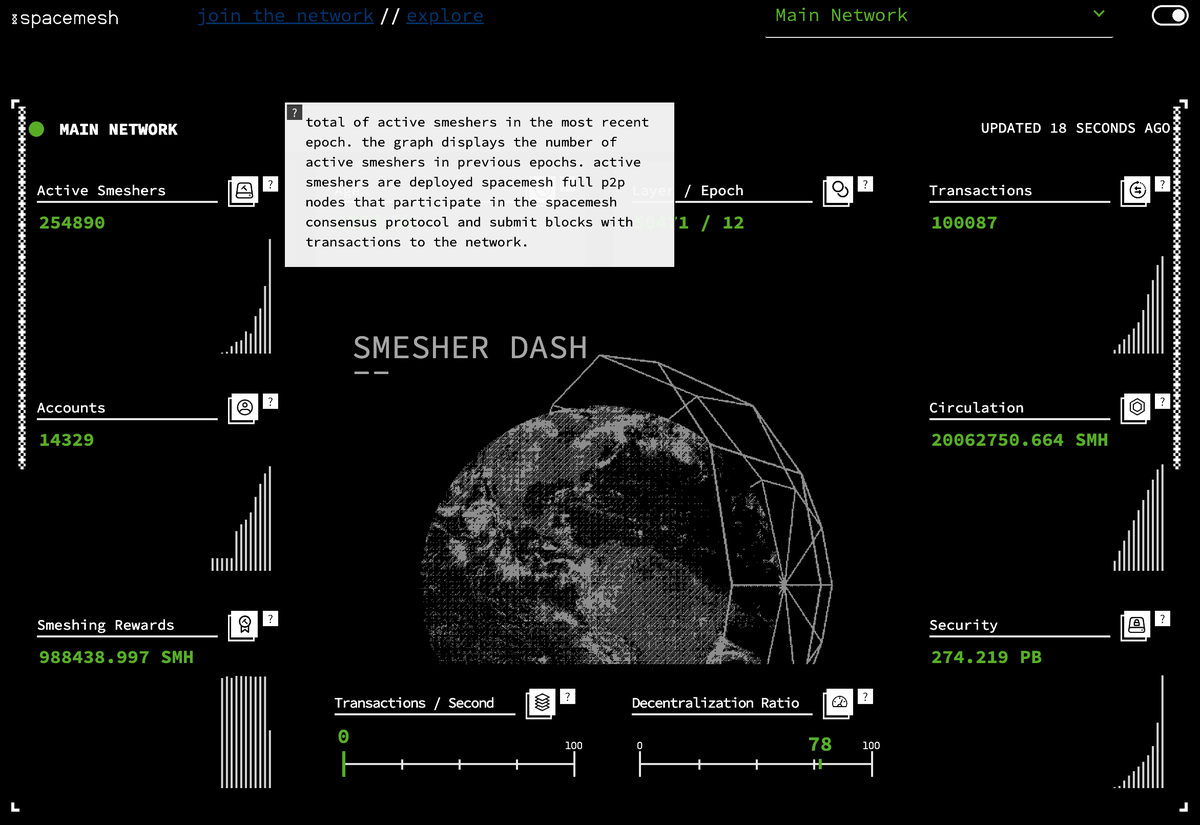Click the Layer / Epoch icon
This screenshot has width=1200, height=825.
(838, 190)
